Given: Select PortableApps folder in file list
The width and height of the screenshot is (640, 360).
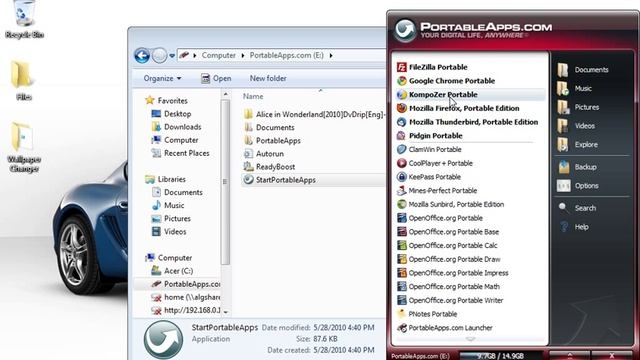Looking at the screenshot, I should [272, 140].
